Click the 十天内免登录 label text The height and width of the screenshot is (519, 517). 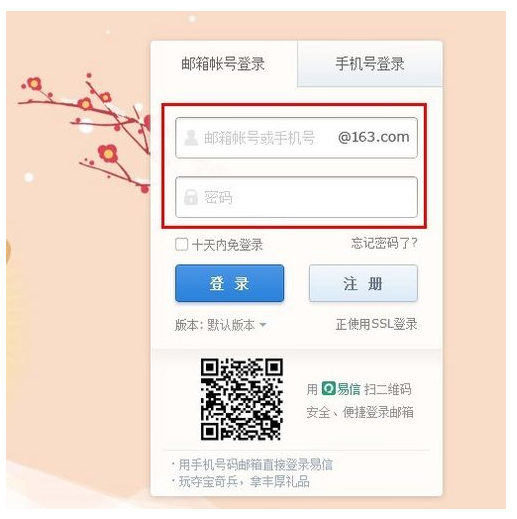click(x=227, y=245)
